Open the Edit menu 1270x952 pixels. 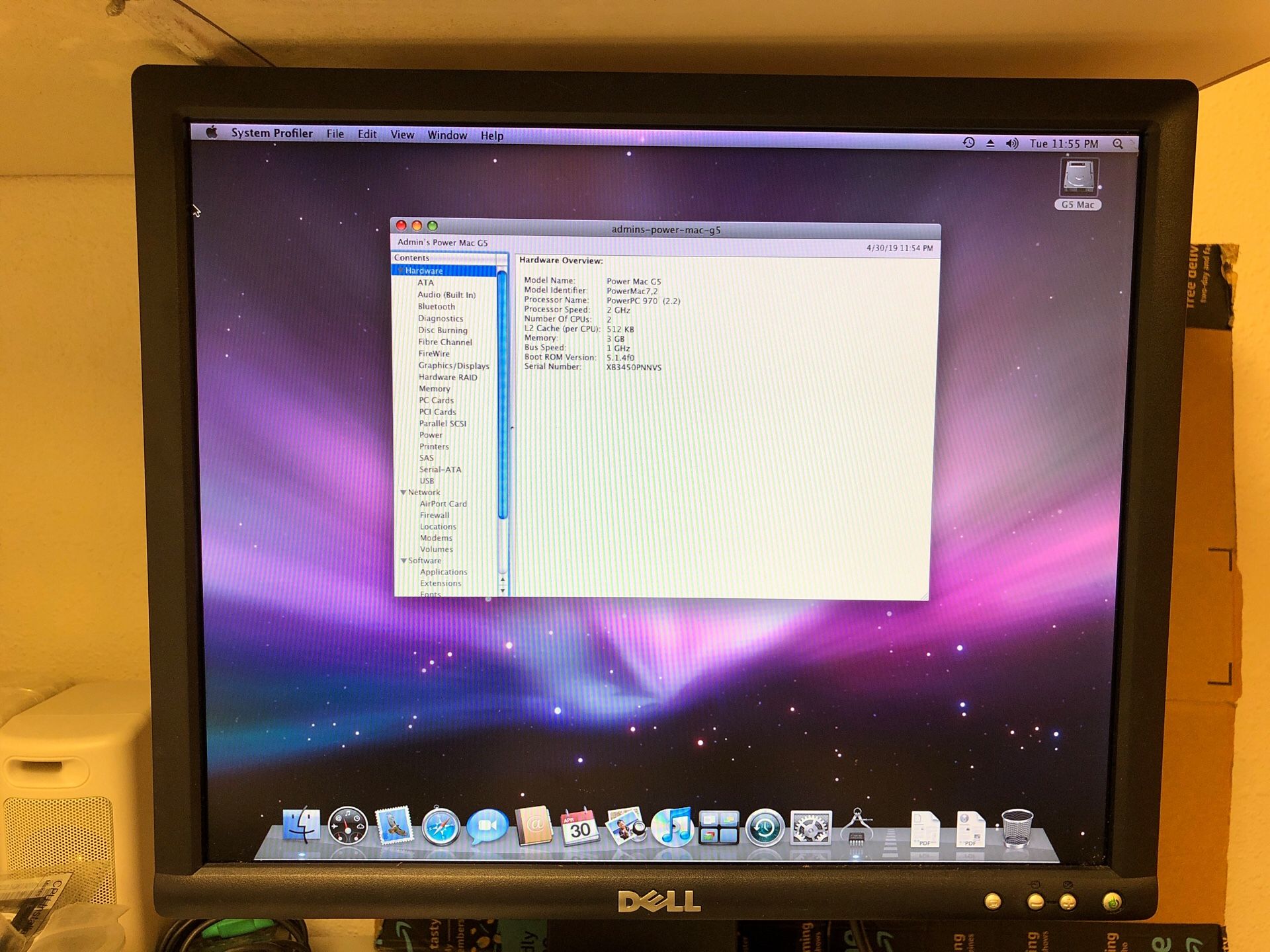tap(367, 134)
